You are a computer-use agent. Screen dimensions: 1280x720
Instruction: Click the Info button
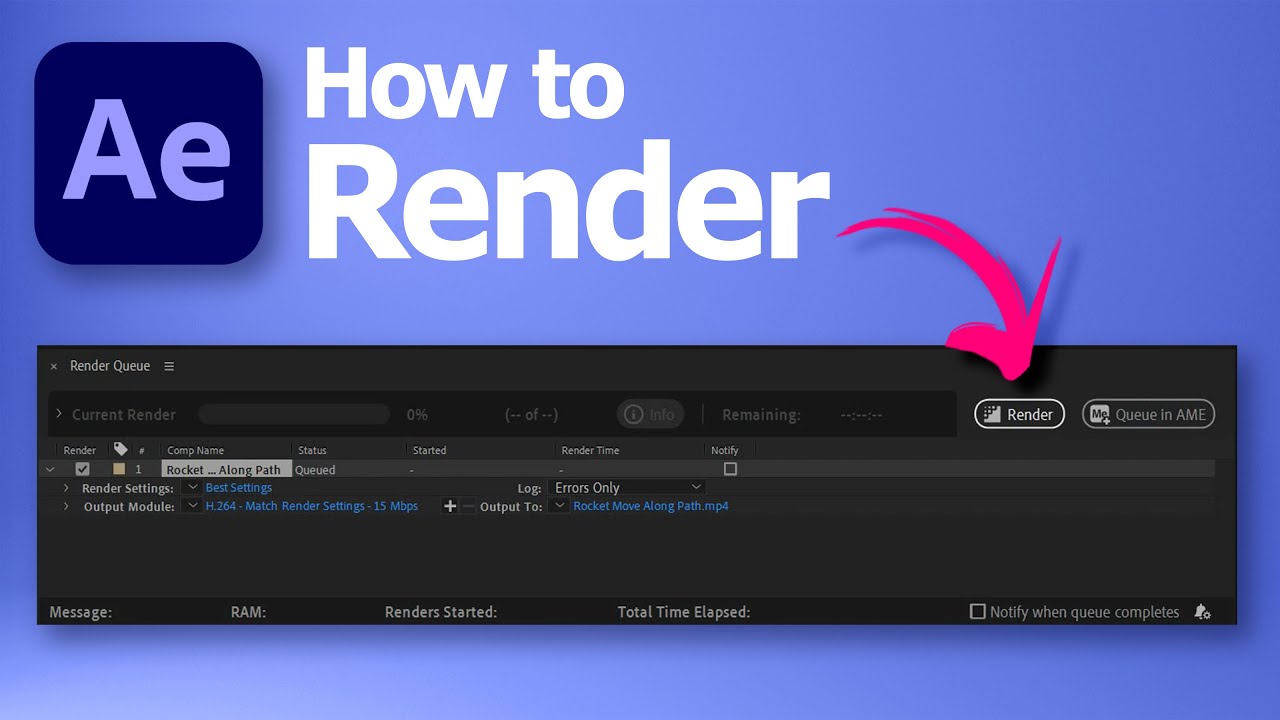(x=650, y=414)
